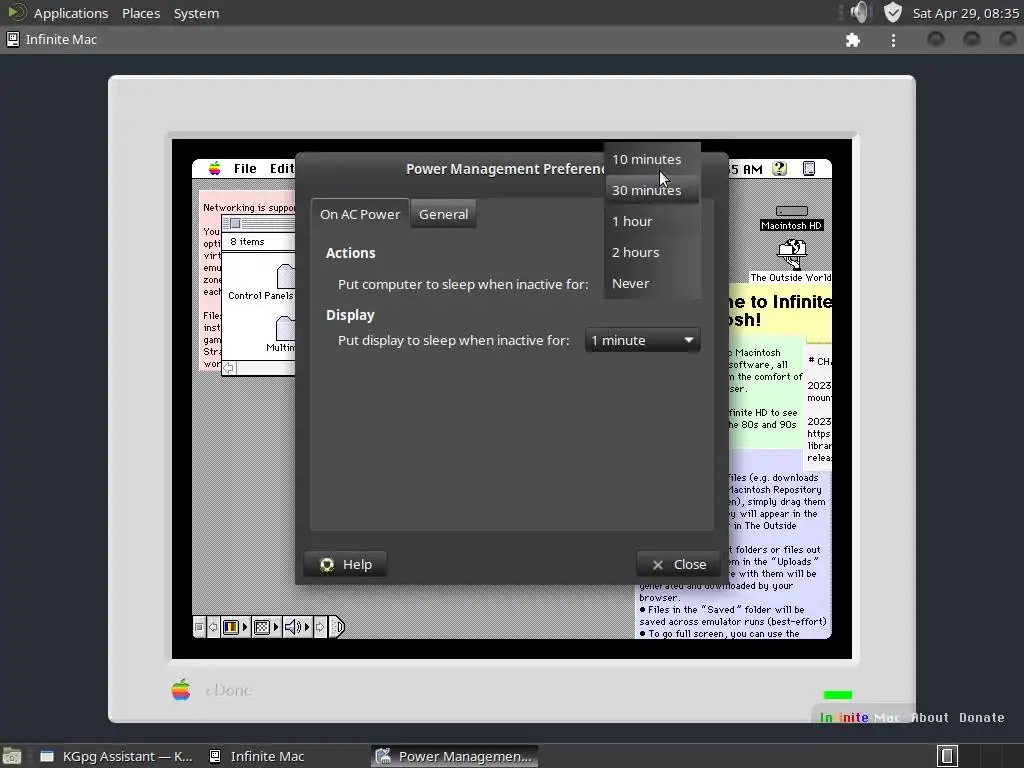Choose Never for computer sleep
The image size is (1024, 768).
click(652, 283)
